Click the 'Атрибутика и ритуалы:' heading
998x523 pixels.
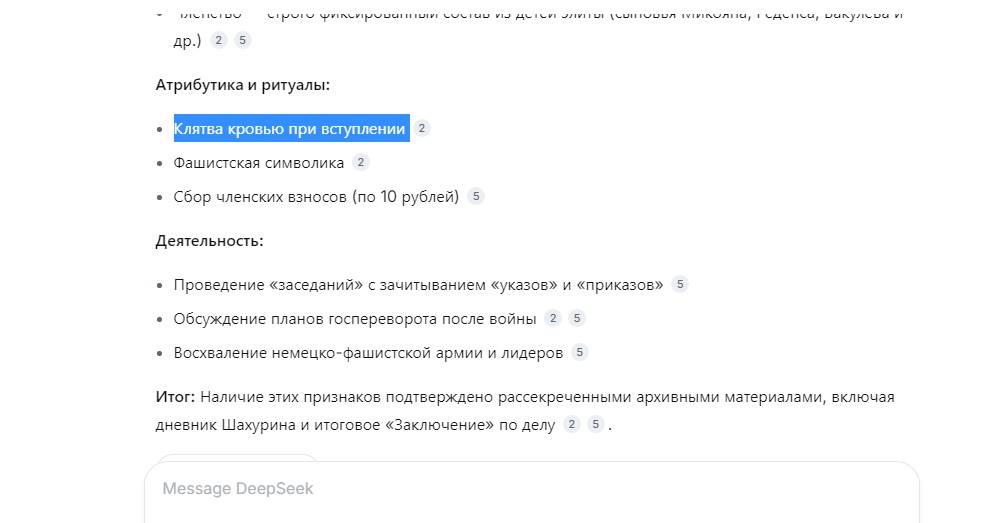pyautogui.click(x=242, y=85)
